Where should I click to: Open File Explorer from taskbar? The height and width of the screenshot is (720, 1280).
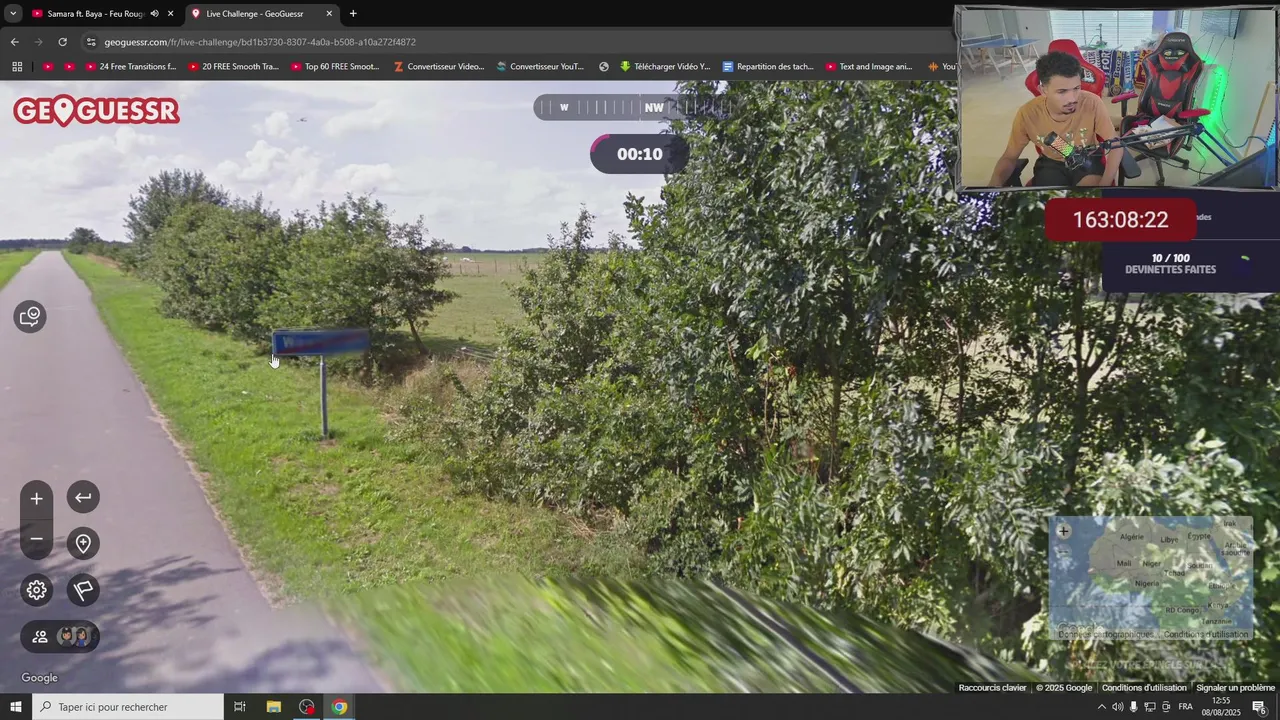(274, 707)
